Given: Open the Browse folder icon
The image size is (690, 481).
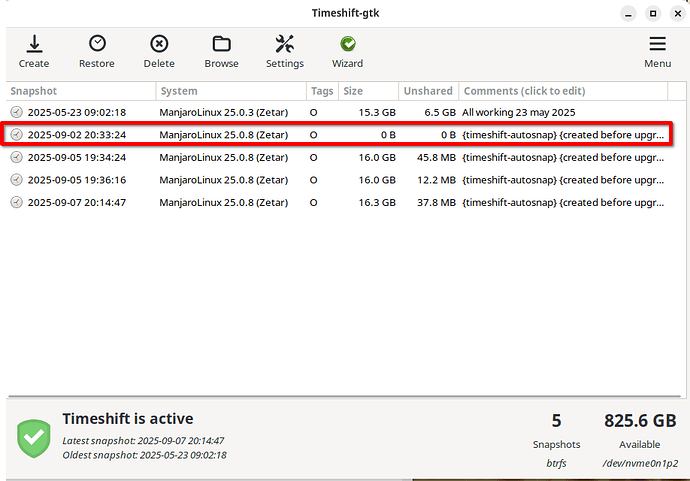Looking at the screenshot, I should click(x=221, y=44).
